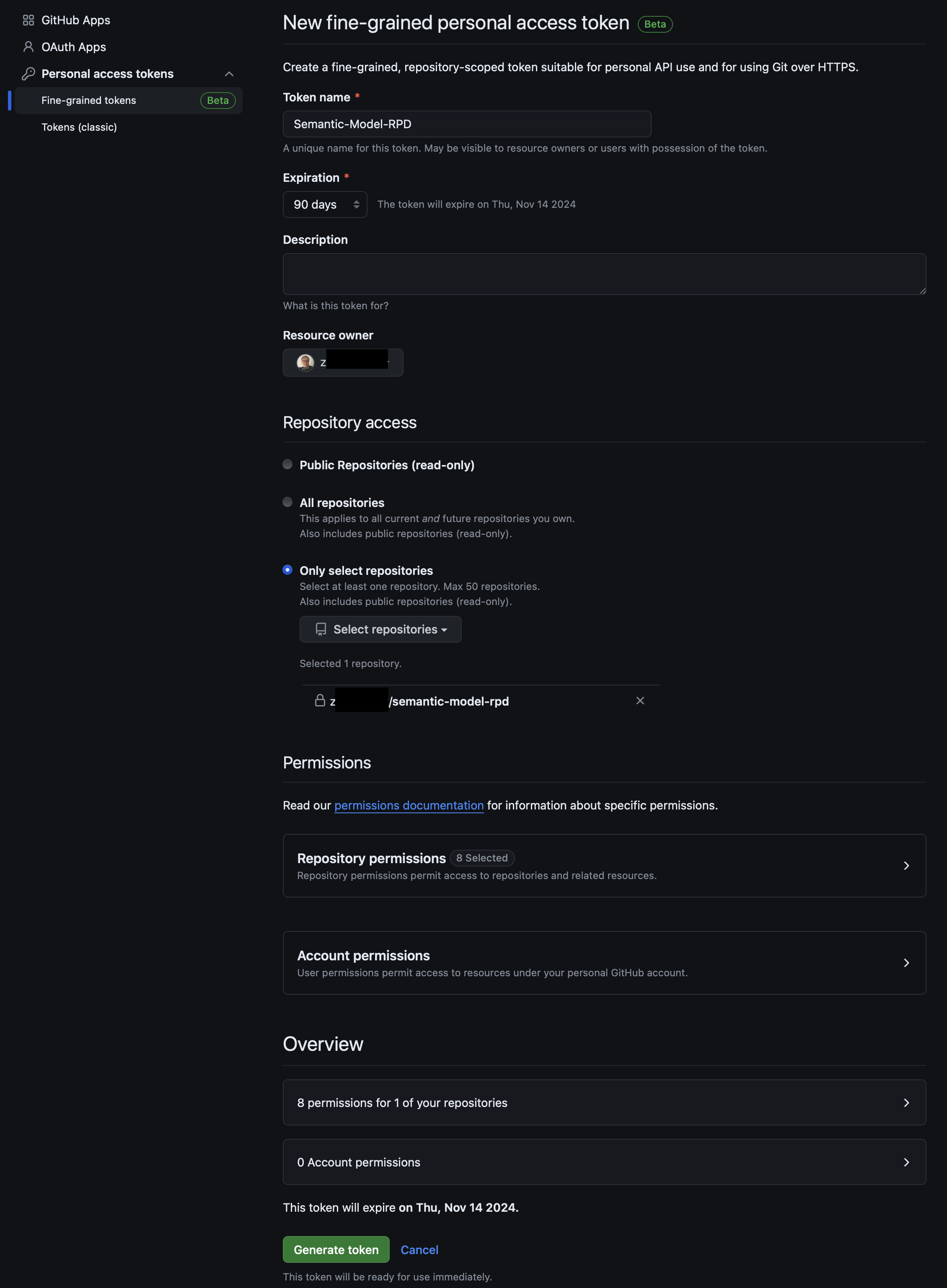Click the Personal access tokens sidebar icon
The image size is (947, 1288).
click(27, 73)
